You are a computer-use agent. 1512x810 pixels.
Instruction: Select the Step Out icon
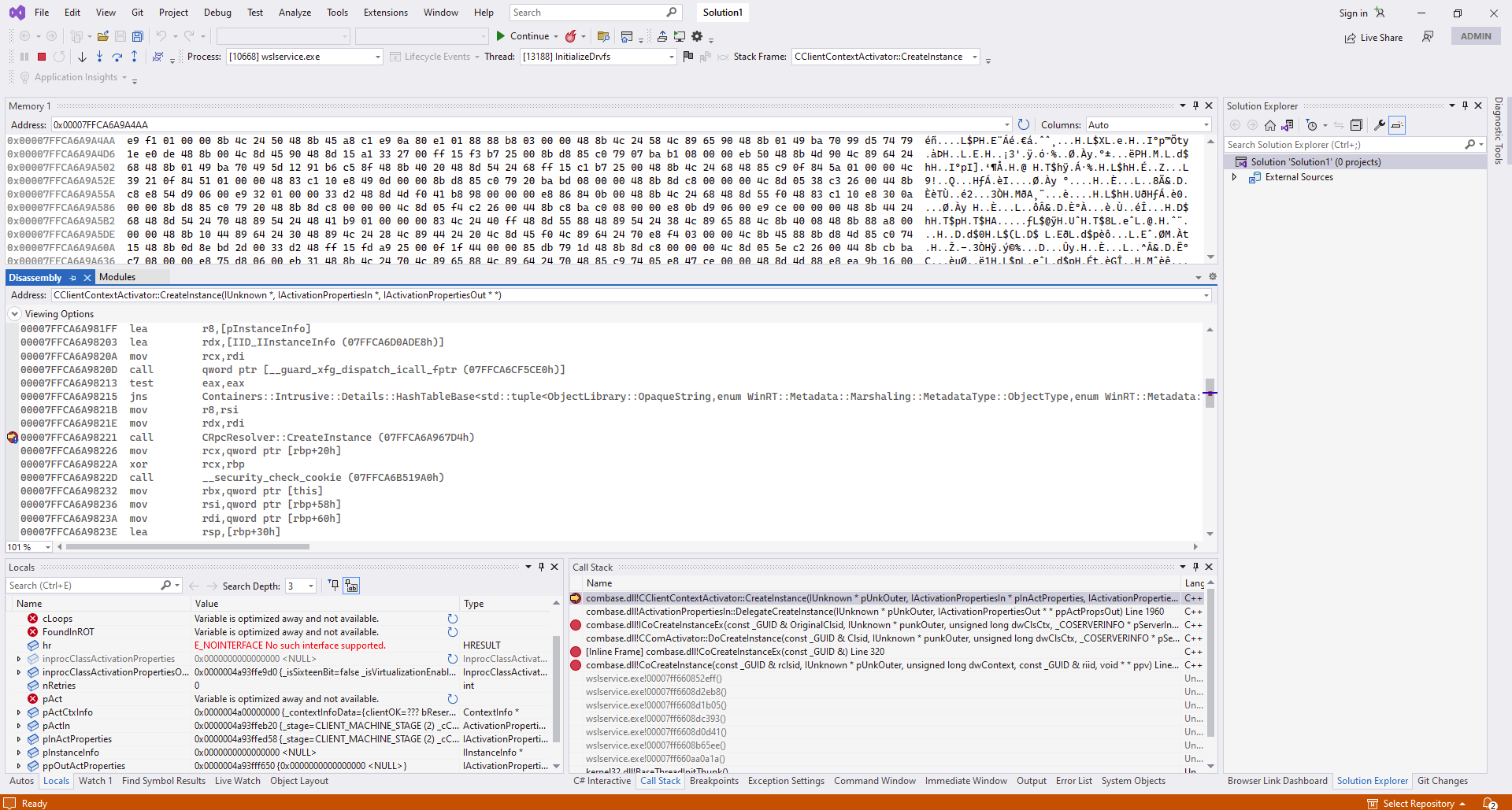[134, 56]
